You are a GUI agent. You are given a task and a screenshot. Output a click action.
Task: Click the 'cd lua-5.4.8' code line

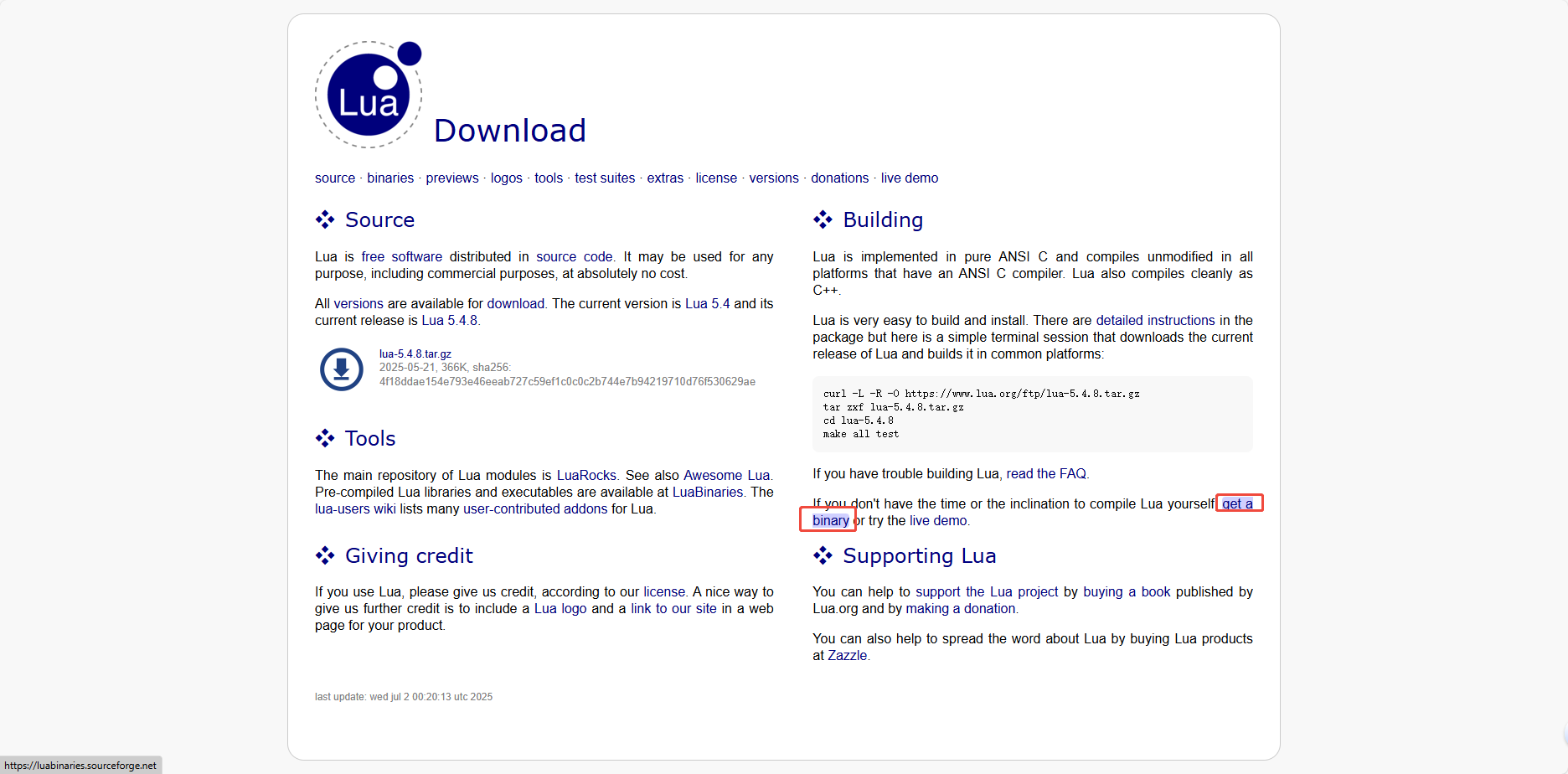pos(858,421)
